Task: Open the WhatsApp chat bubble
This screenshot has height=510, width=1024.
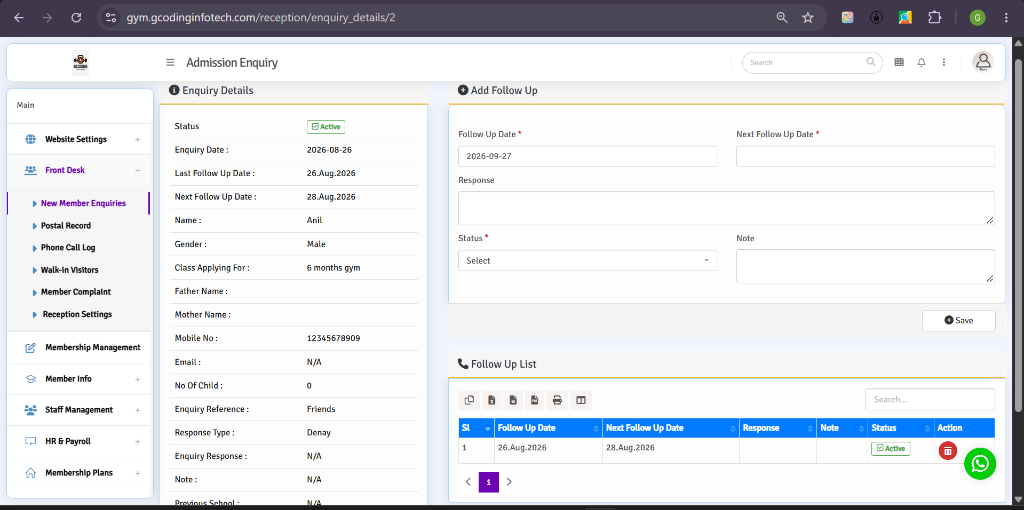Action: pos(980,464)
